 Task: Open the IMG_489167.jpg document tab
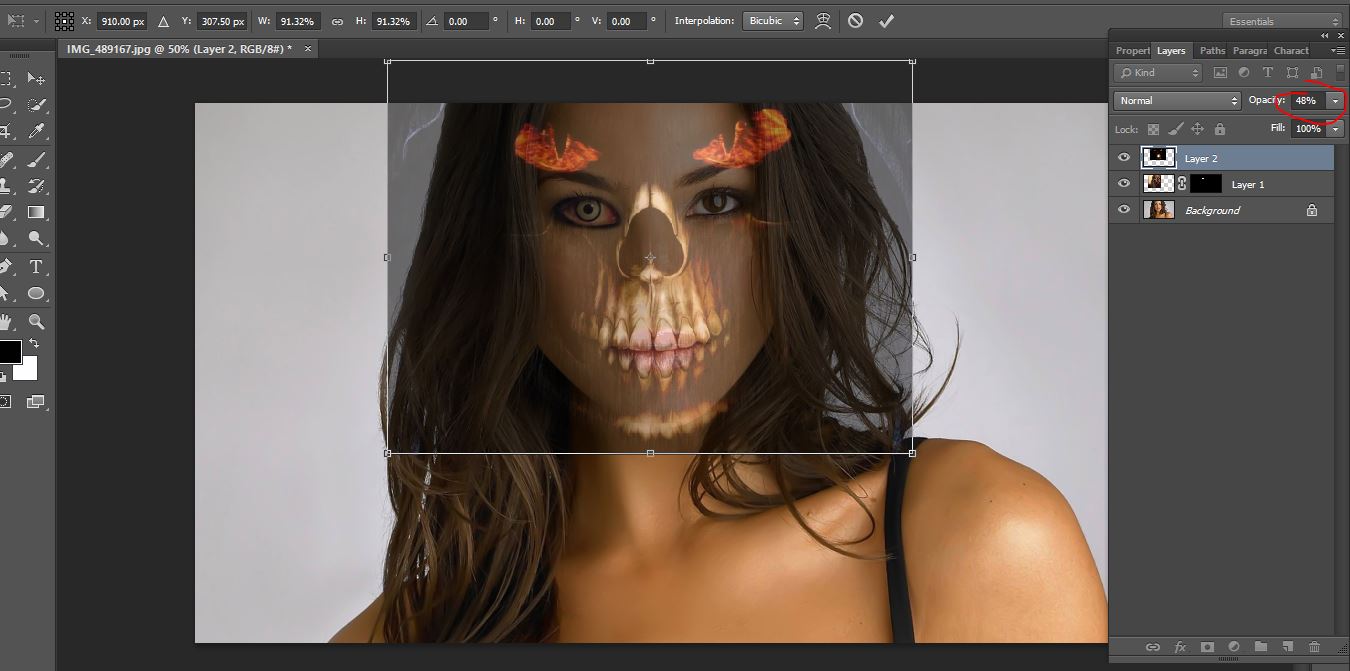[x=180, y=48]
